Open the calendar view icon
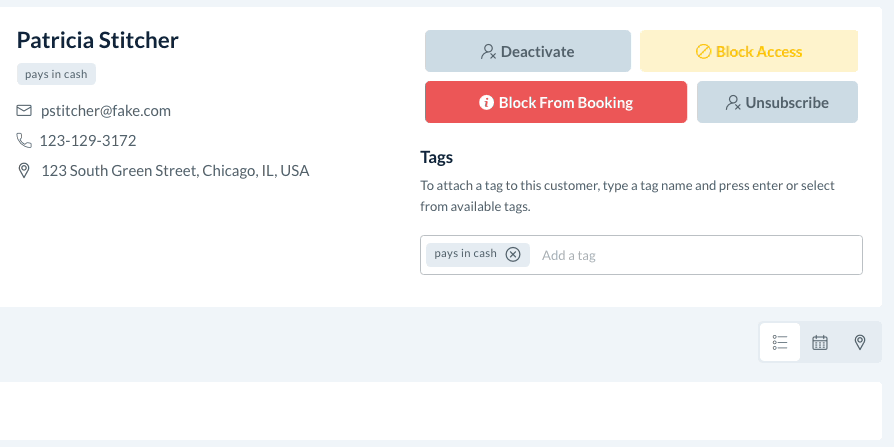894x447 pixels. pos(820,343)
